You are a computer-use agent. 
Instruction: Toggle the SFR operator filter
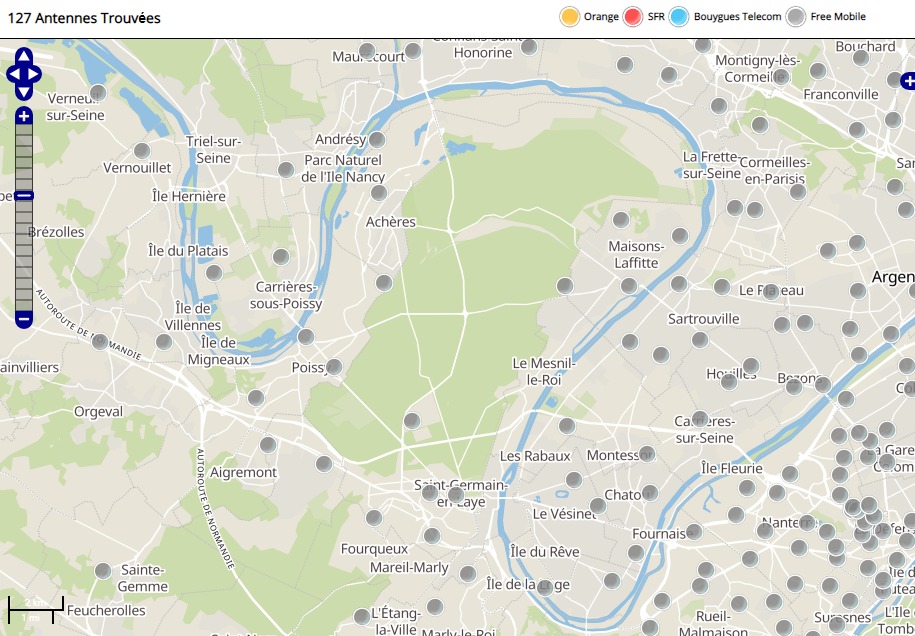pyautogui.click(x=632, y=17)
